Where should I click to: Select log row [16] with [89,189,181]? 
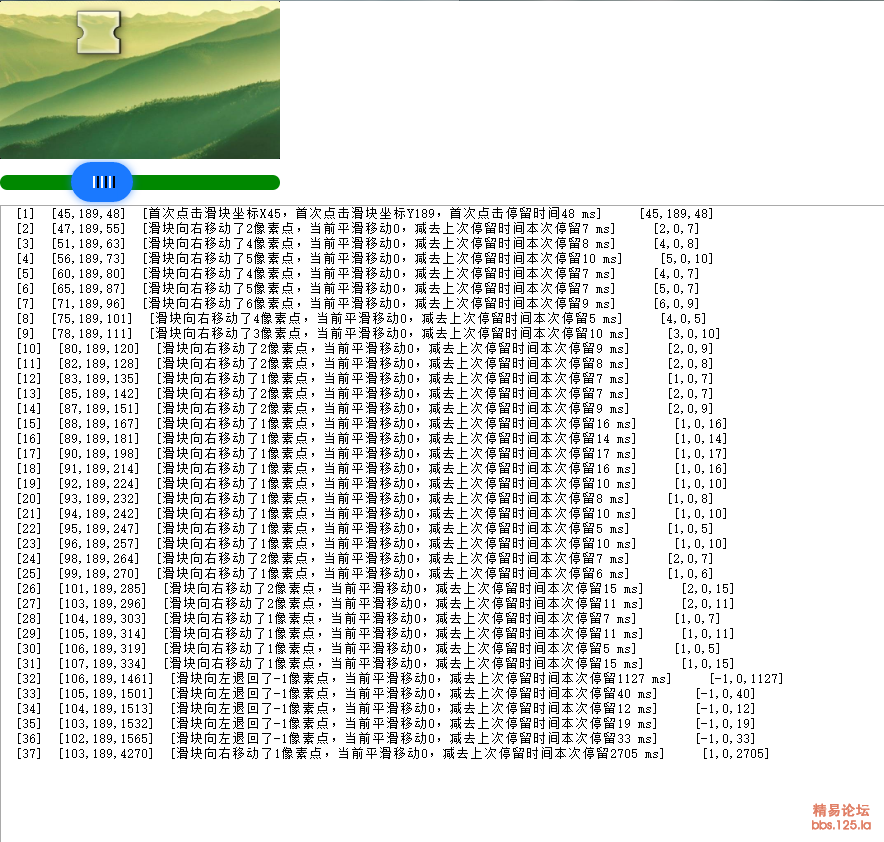pyautogui.click(x=372, y=438)
